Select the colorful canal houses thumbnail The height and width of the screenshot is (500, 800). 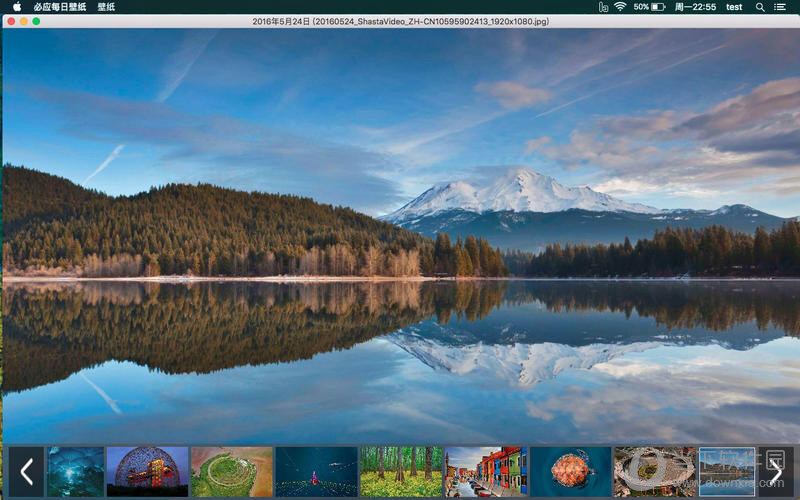click(x=486, y=471)
